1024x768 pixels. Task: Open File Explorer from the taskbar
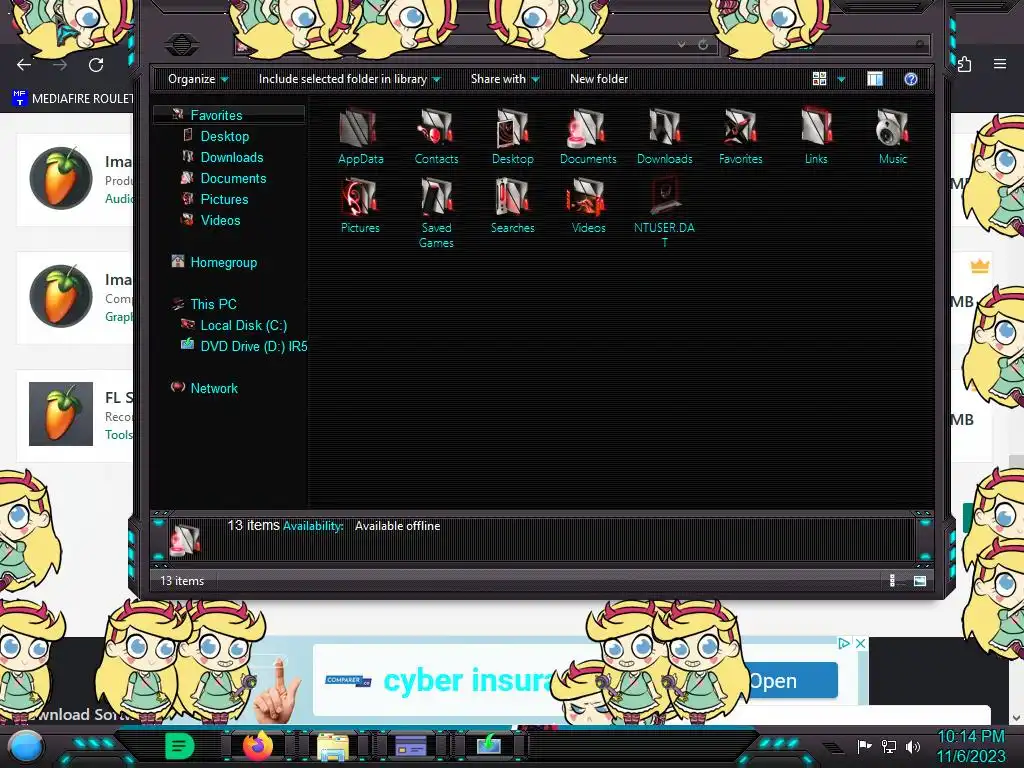(333, 746)
